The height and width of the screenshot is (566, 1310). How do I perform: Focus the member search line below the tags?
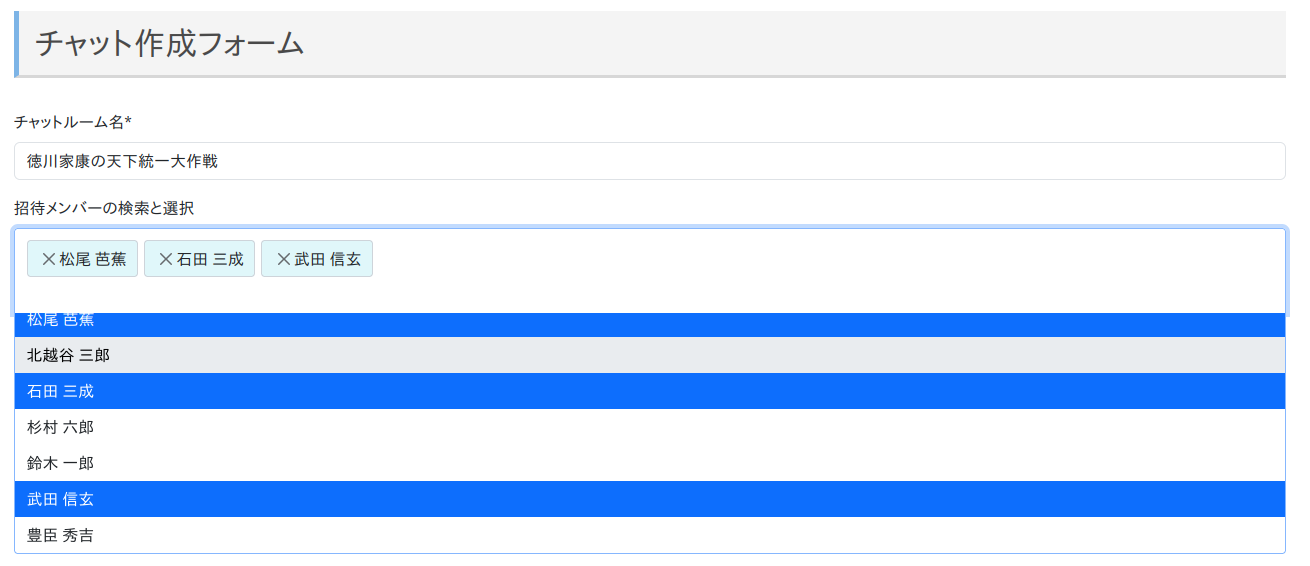[650, 296]
